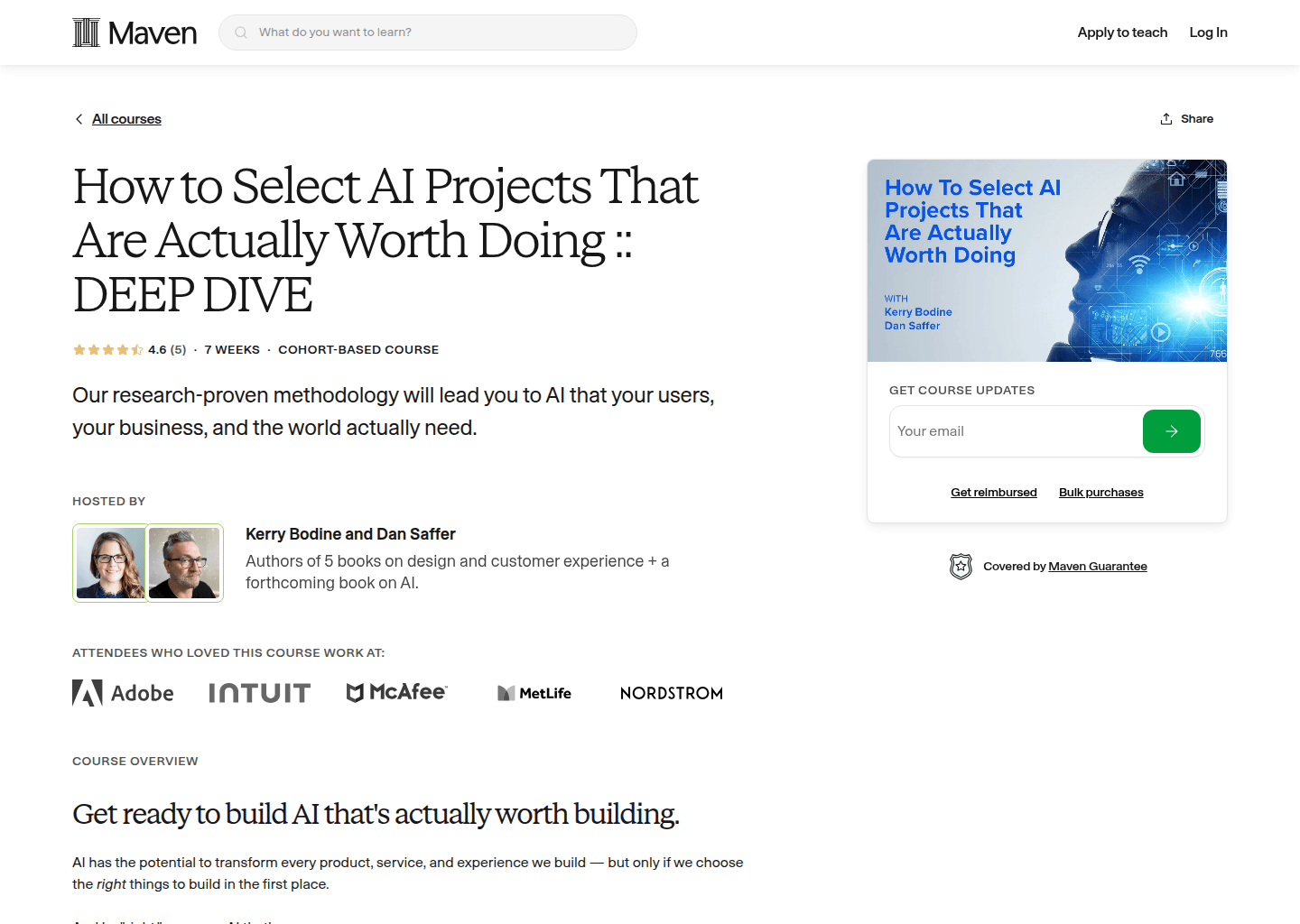
Task: Click the back arrow beside All courses
Action: tap(79, 118)
